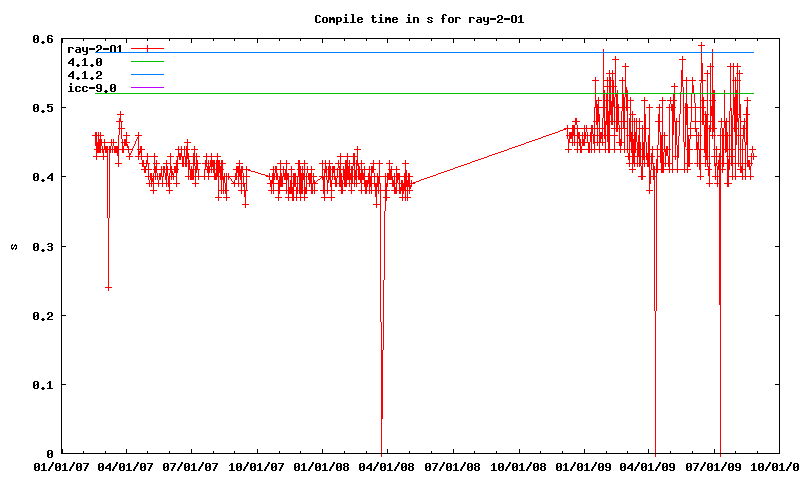
Task: Click the y-axis label 's'
Action: coord(13,246)
